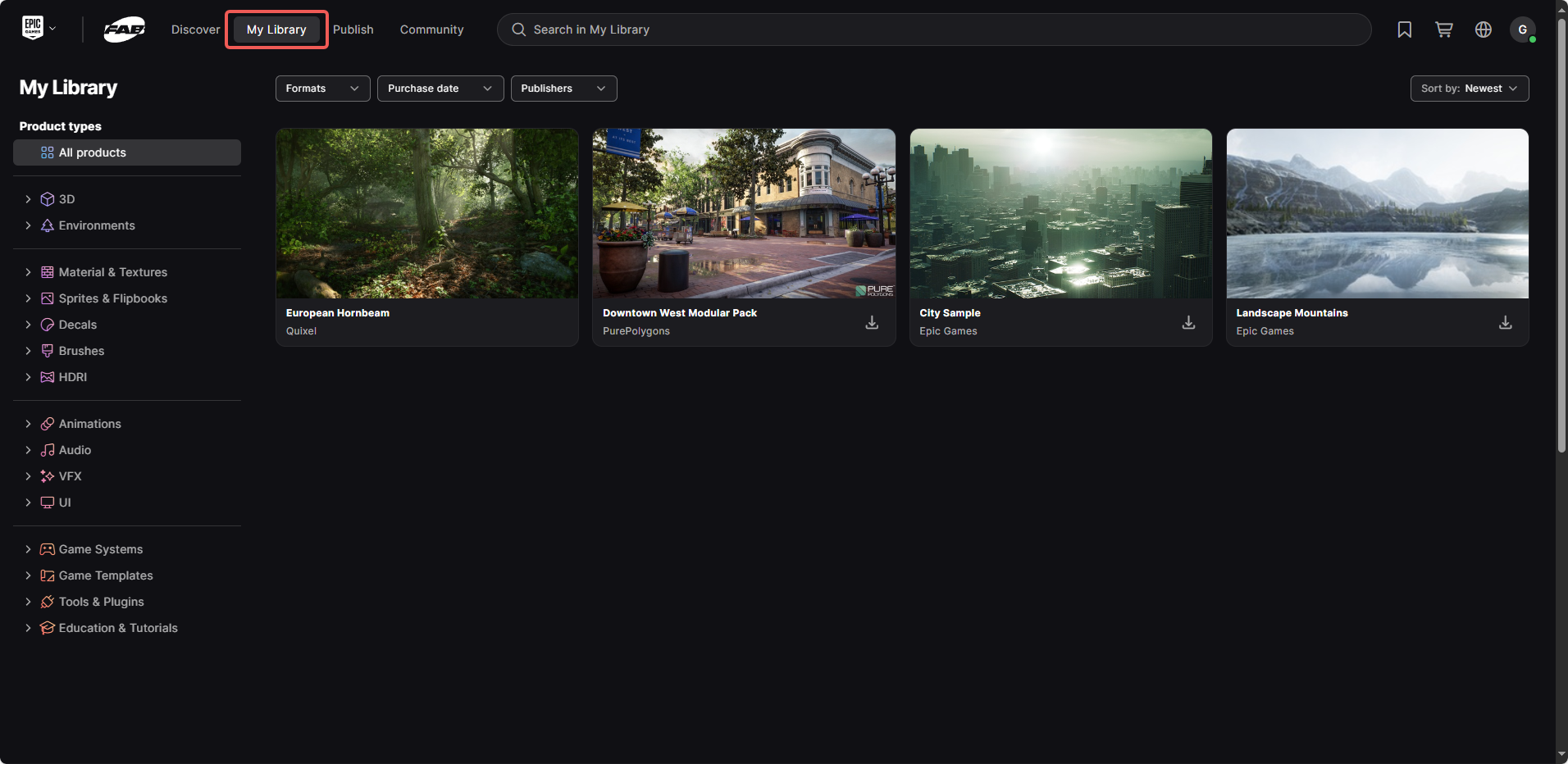Open the Publishers filter dropdown
The height and width of the screenshot is (764, 1568).
[x=563, y=89]
